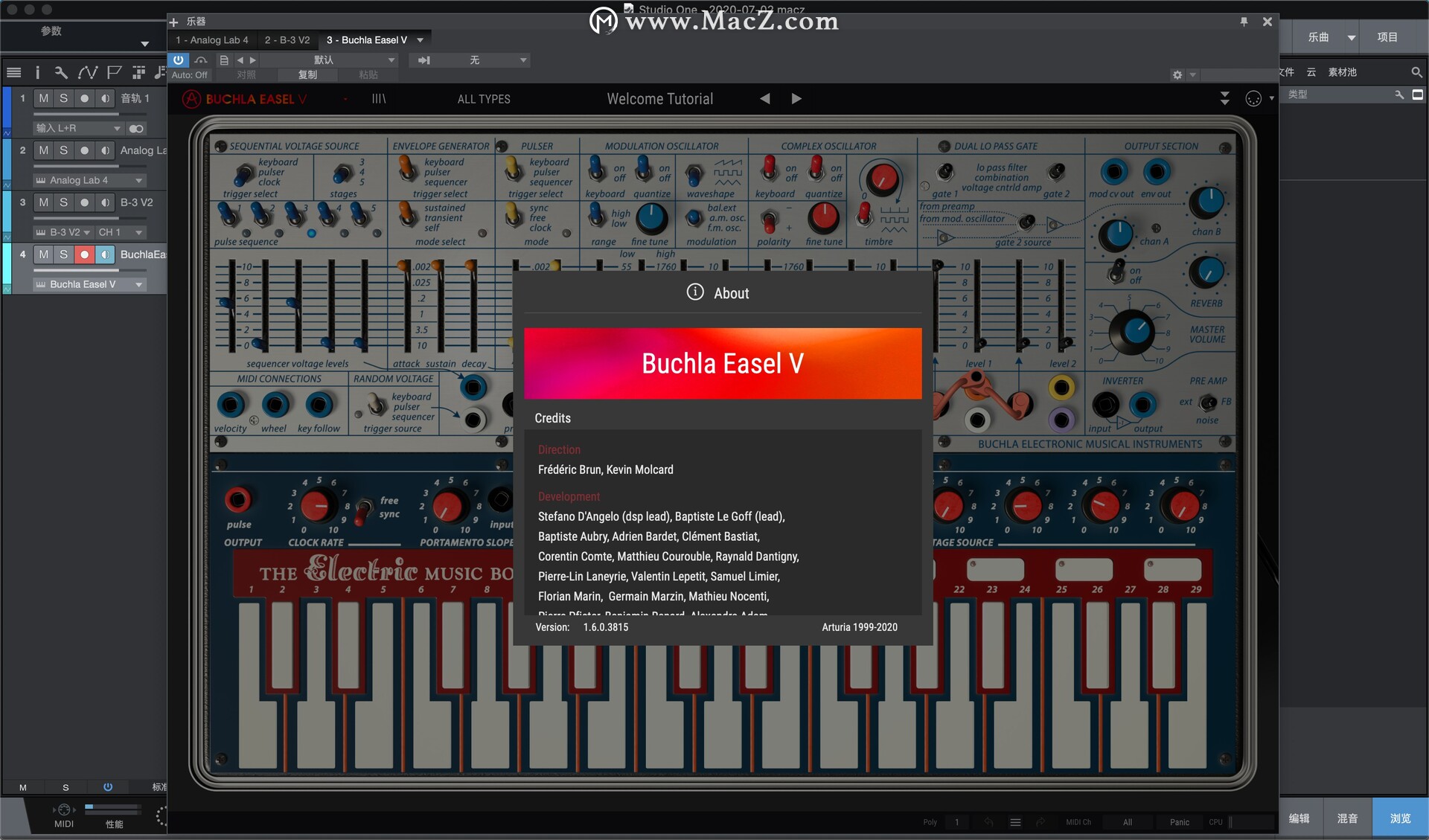Toggle the stereo link icon on track 1

tap(136, 129)
